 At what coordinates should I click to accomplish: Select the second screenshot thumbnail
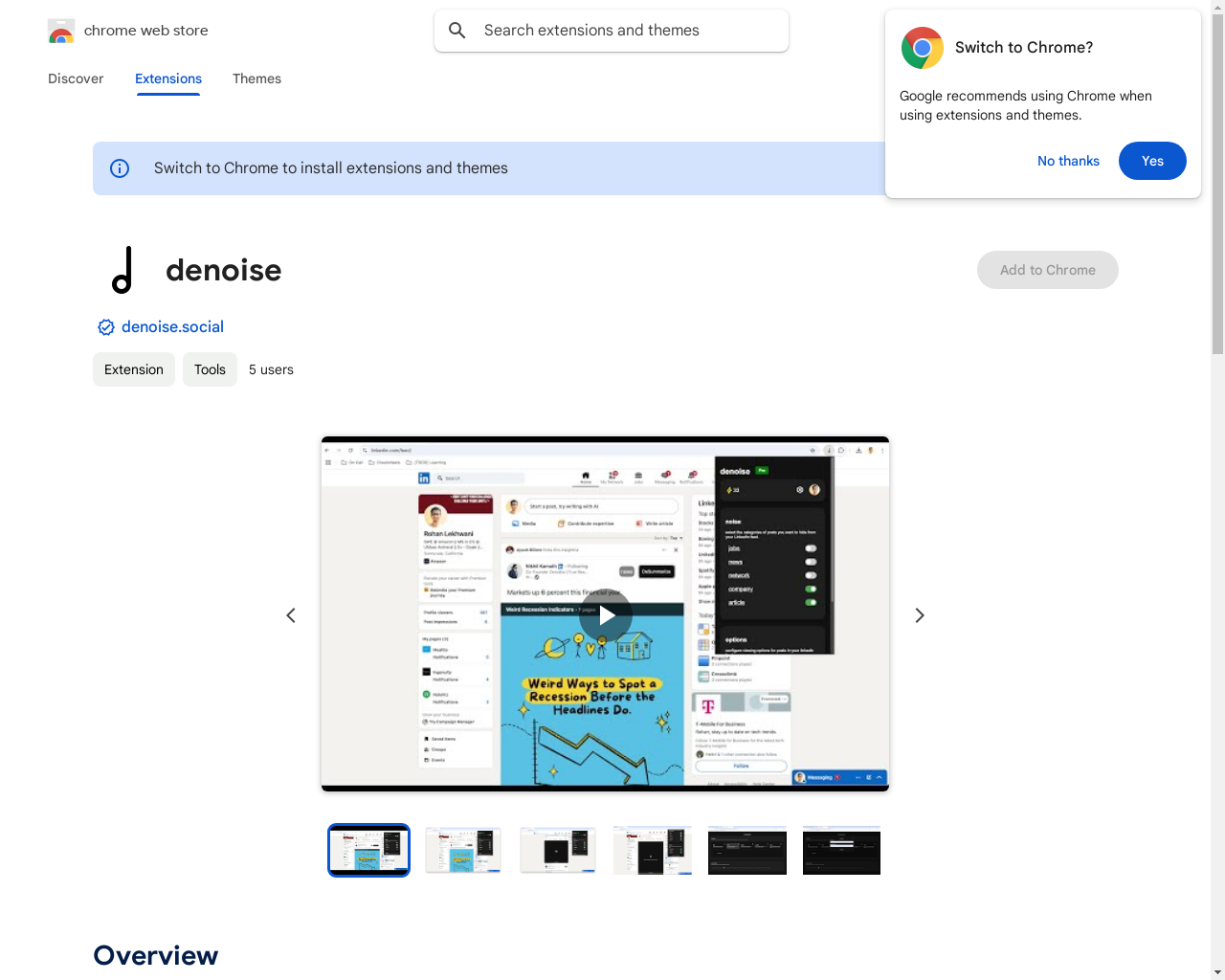463,850
